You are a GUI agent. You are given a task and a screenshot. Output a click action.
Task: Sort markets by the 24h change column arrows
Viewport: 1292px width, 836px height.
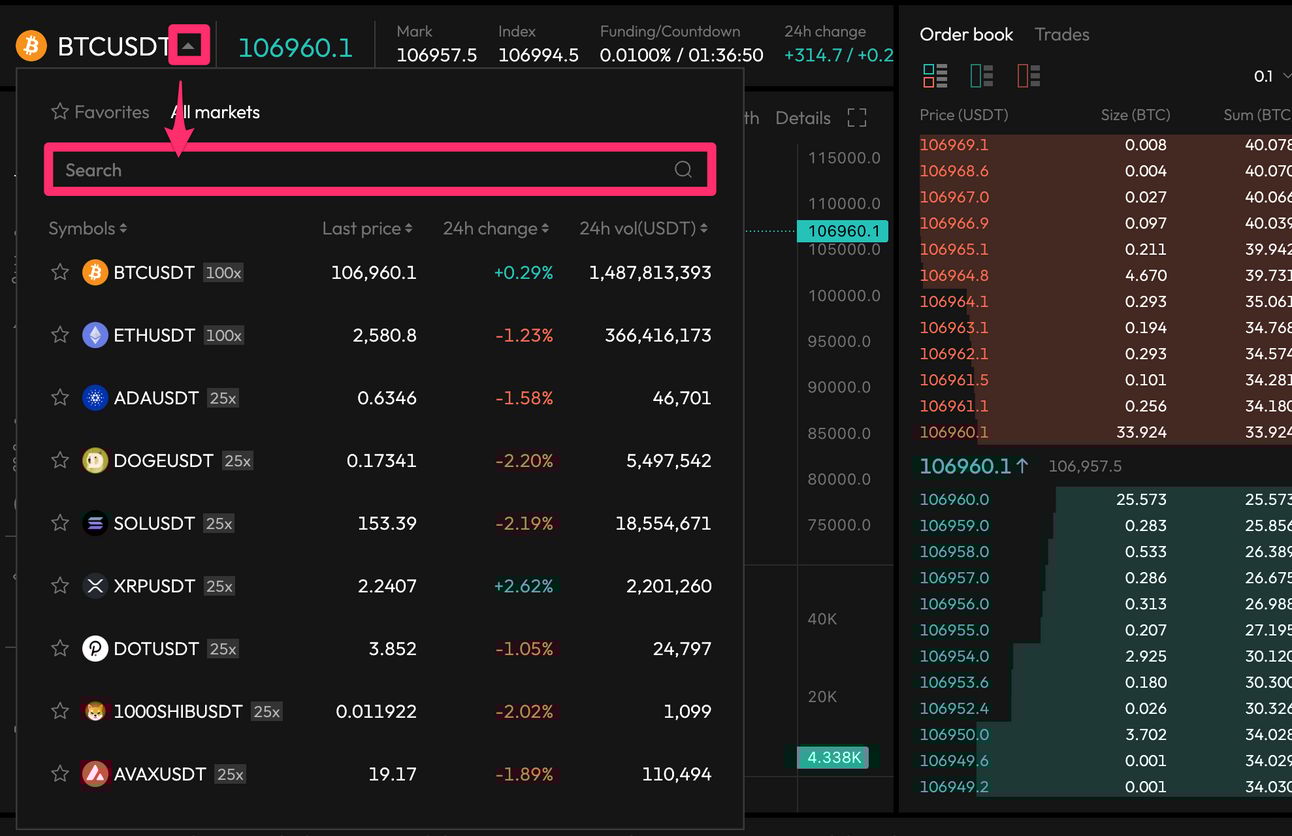pyautogui.click(x=545, y=229)
